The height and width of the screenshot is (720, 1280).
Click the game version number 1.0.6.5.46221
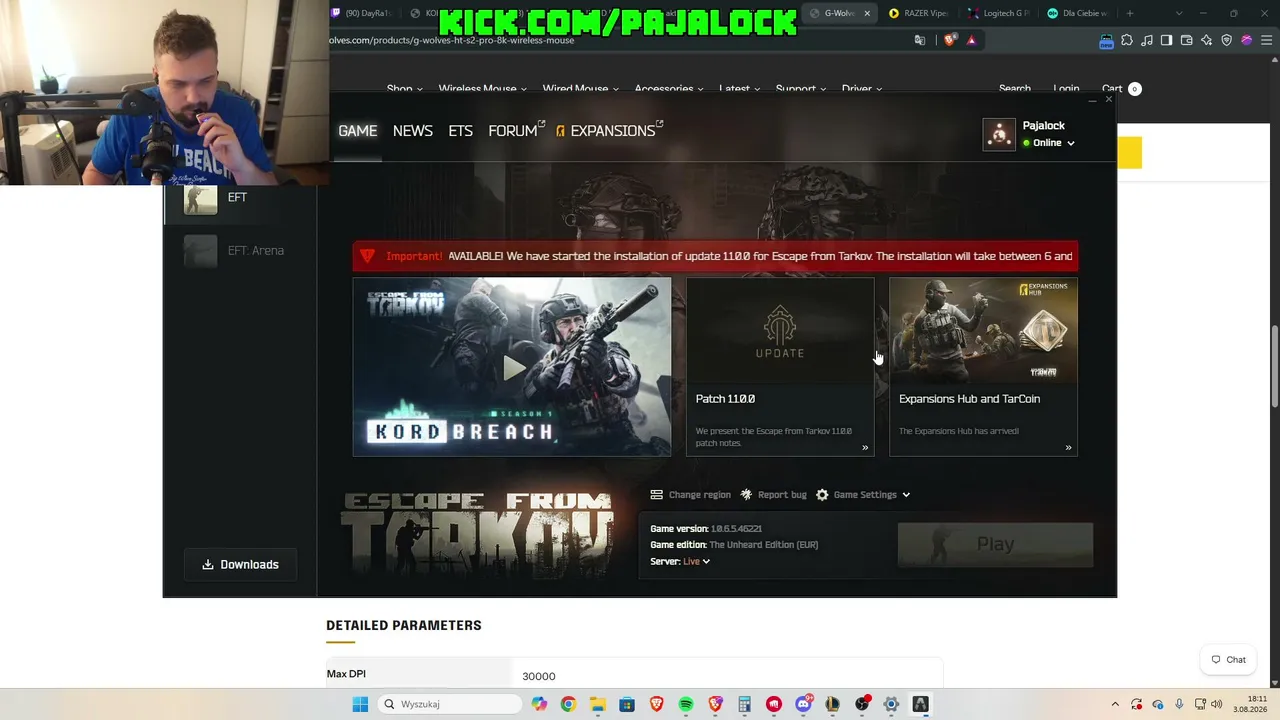pos(736,529)
